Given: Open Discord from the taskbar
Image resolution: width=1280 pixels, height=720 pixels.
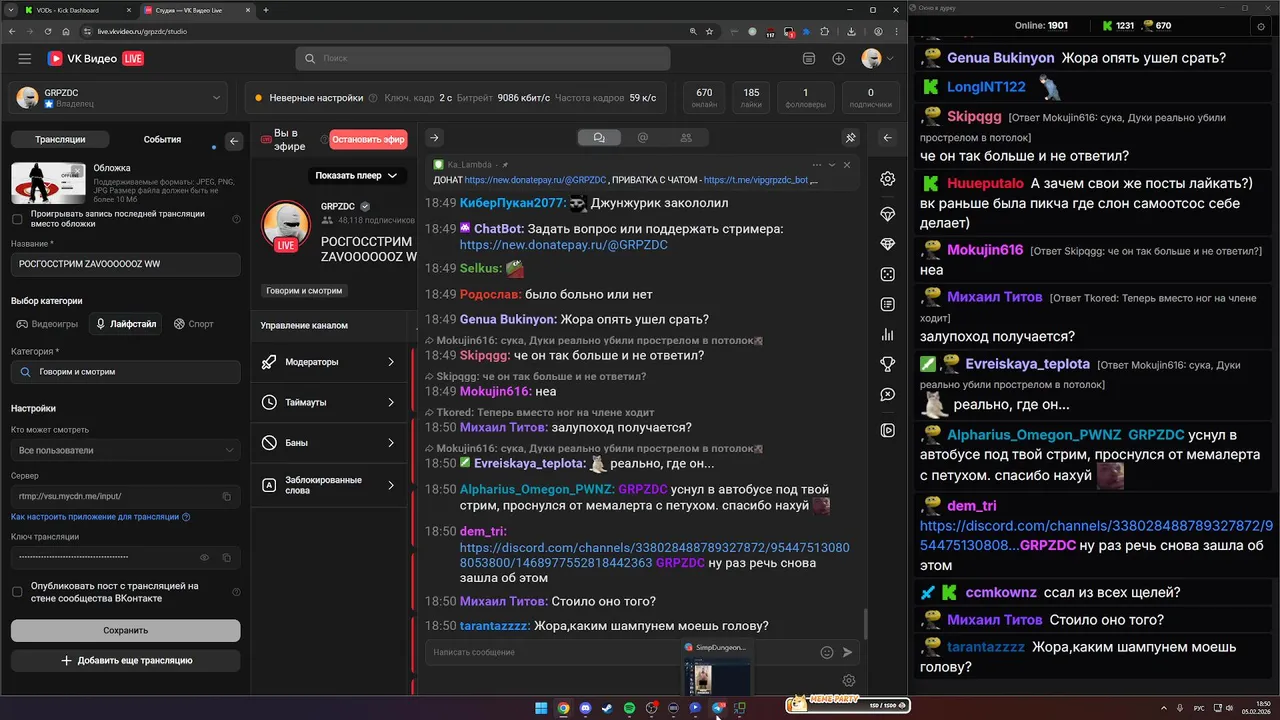Looking at the screenshot, I should pyautogui.click(x=585, y=708).
